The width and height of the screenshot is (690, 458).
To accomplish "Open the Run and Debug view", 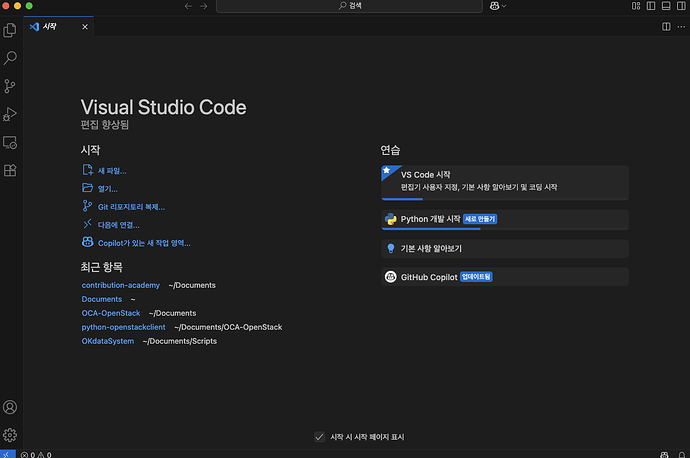I will pyautogui.click(x=10, y=114).
